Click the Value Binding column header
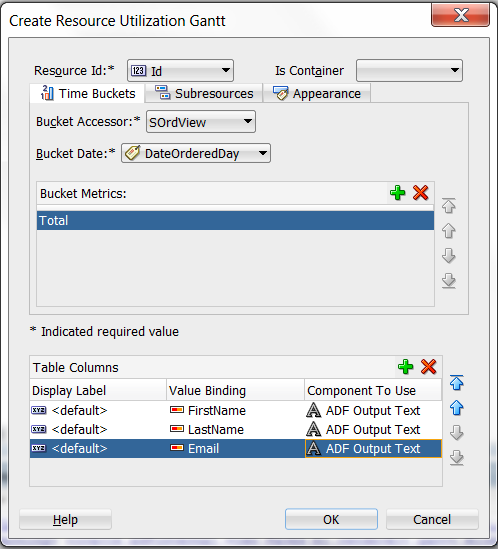Screen dimensions: 498x549 click(235, 390)
